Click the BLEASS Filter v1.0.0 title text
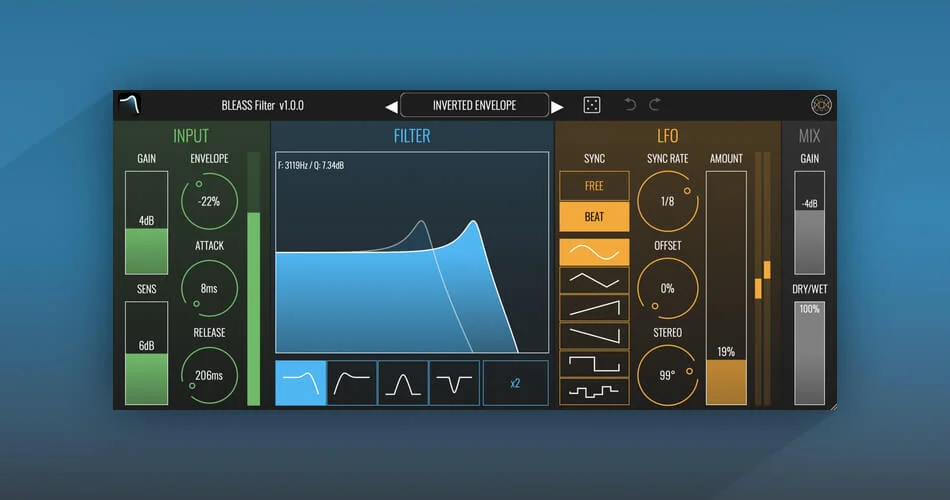The width and height of the screenshot is (950, 500). (x=262, y=105)
